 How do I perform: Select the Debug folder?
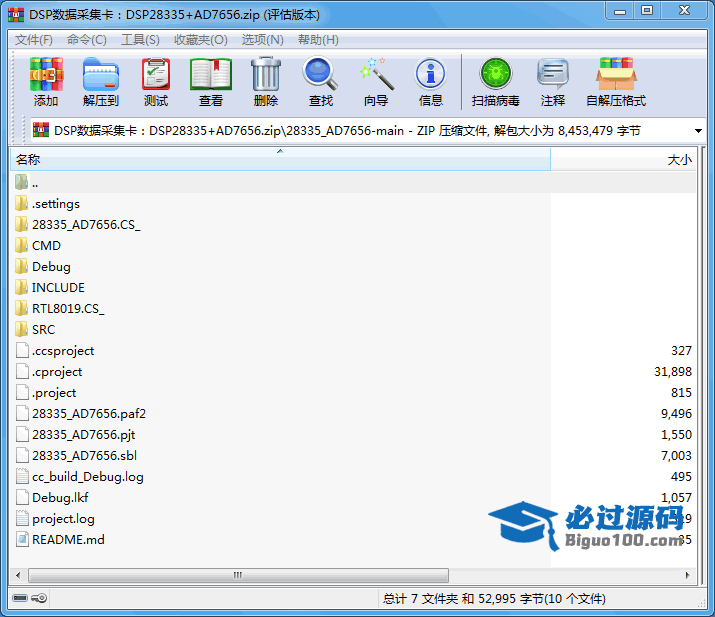pyautogui.click(x=51, y=267)
